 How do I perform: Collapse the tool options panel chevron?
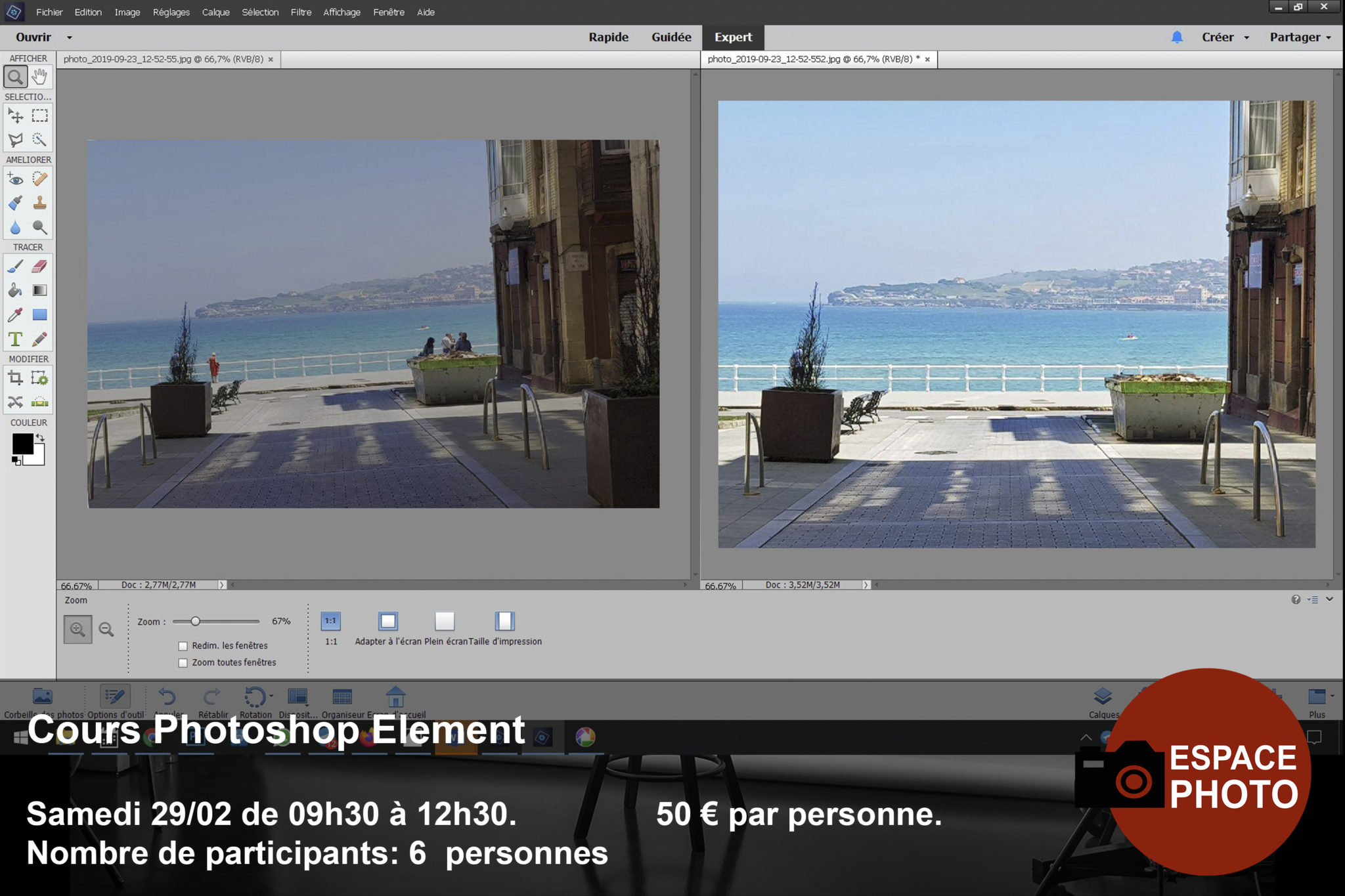[x=1330, y=599]
